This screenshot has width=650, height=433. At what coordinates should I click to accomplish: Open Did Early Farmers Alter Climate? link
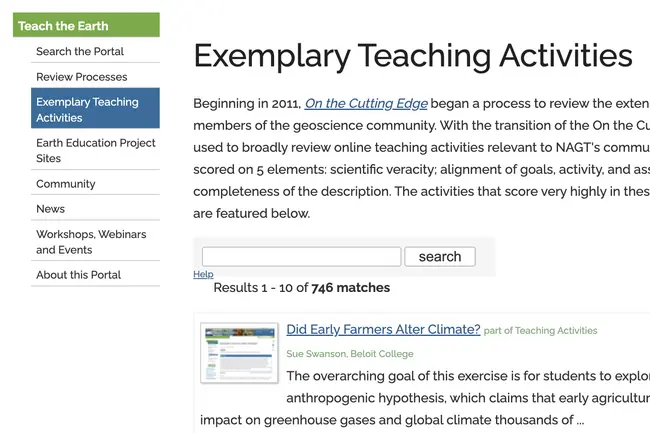click(x=383, y=329)
